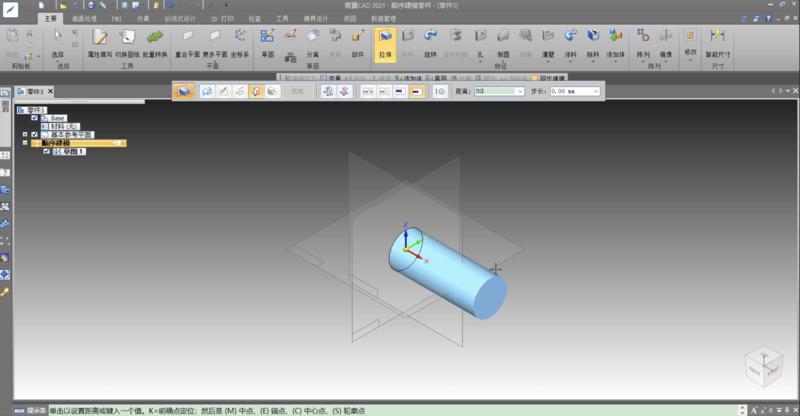The image size is (800, 416).
Task: Toggle the 基本参考平面 checkbox
Action: 35,134
